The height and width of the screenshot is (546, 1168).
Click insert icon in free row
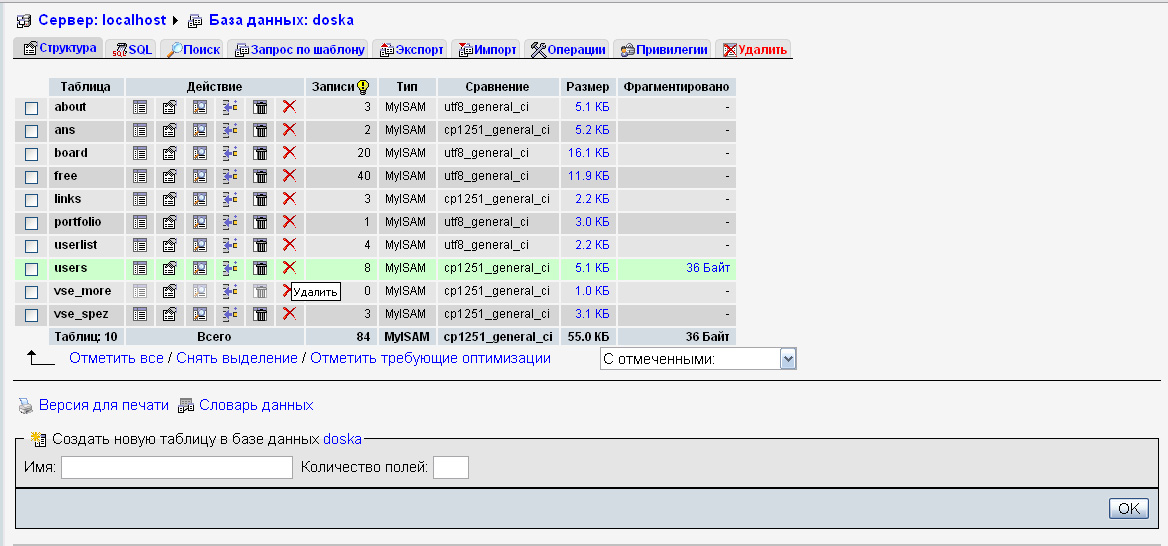point(230,177)
